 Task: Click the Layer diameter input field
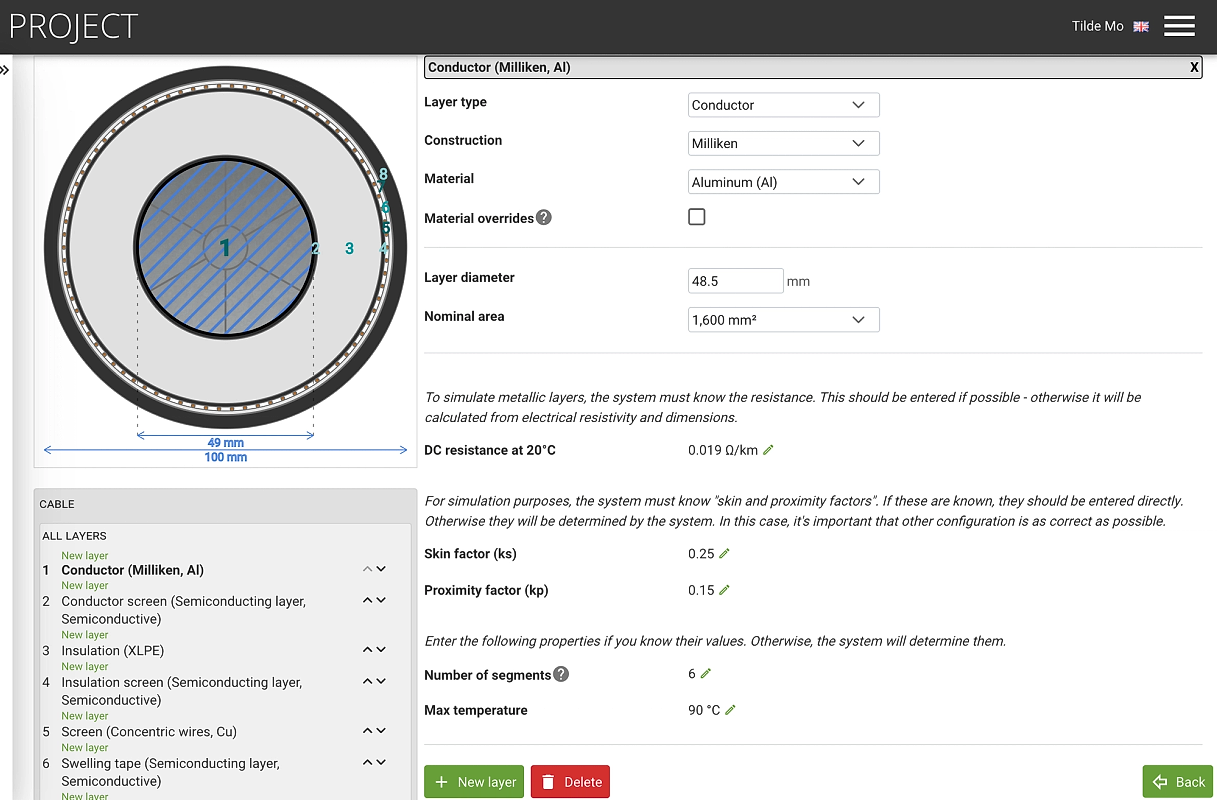736,281
